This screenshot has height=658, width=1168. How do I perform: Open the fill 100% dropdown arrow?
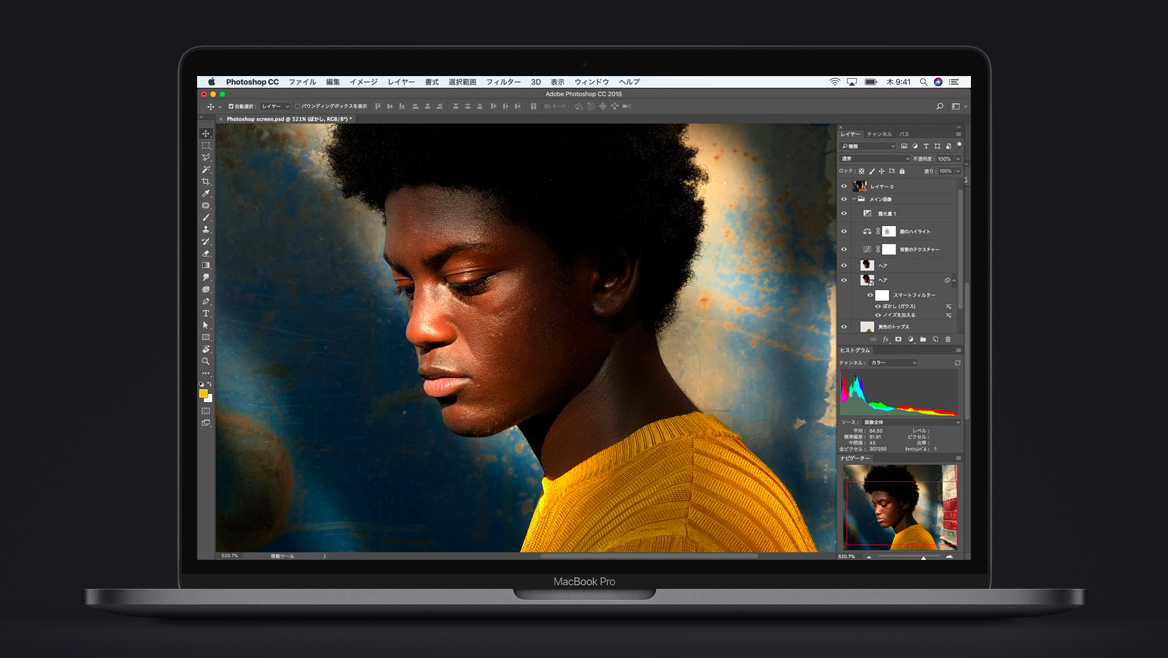pos(958,171)
